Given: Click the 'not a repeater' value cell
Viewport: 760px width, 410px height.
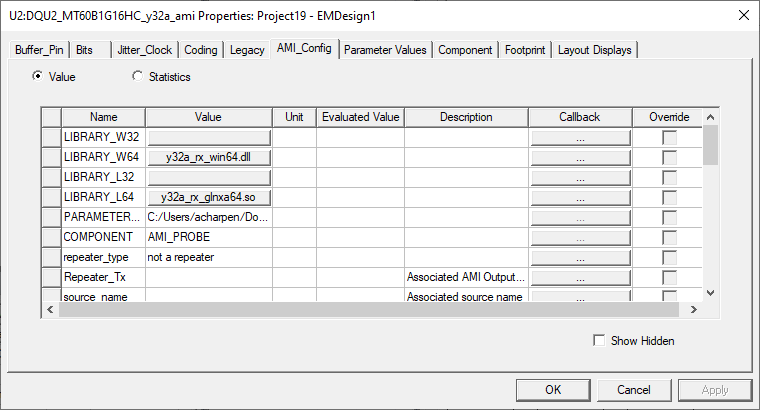Looking at the screenshot, I should click(x=209, y=257).
